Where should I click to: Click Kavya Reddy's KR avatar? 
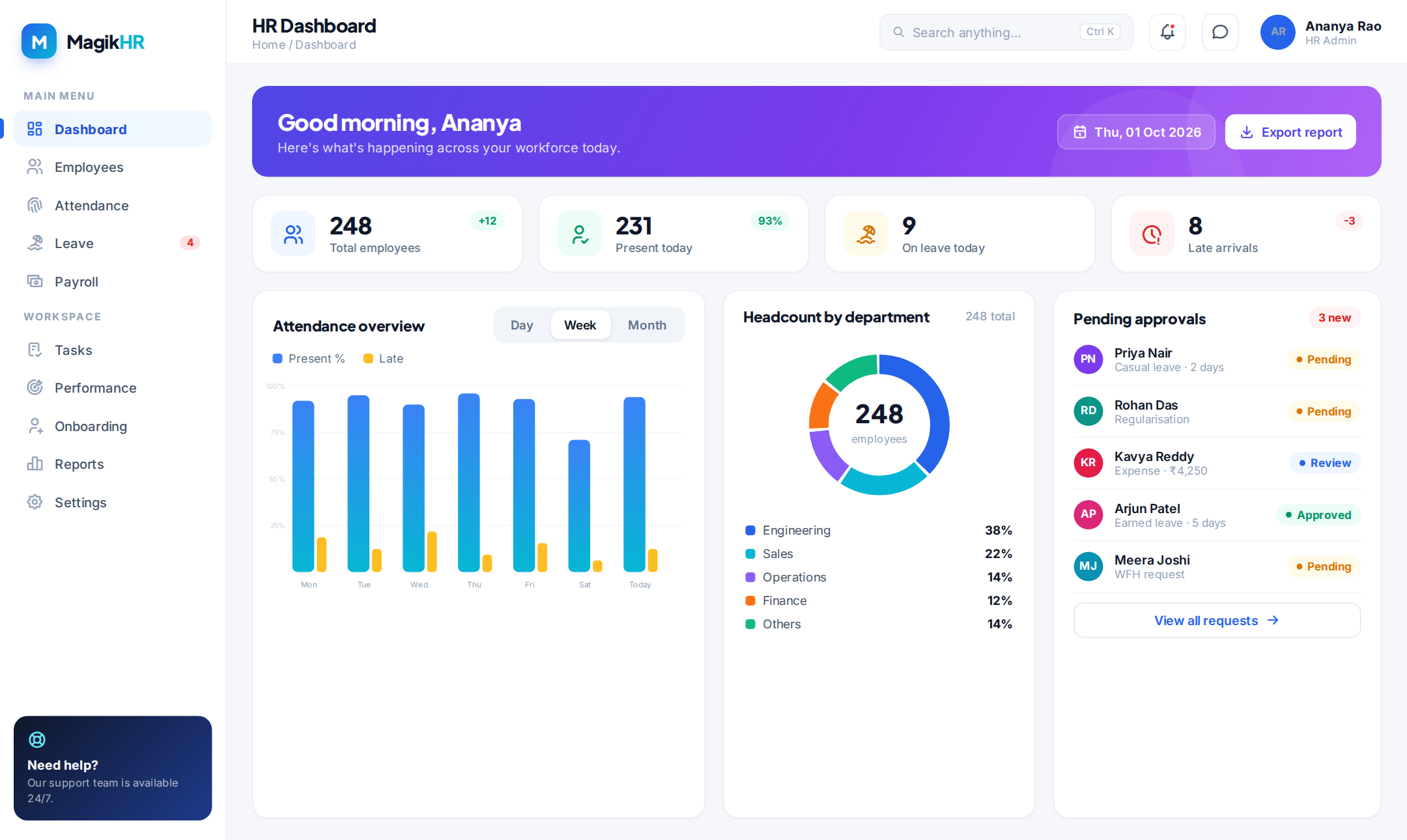(x=1088, y=463)
